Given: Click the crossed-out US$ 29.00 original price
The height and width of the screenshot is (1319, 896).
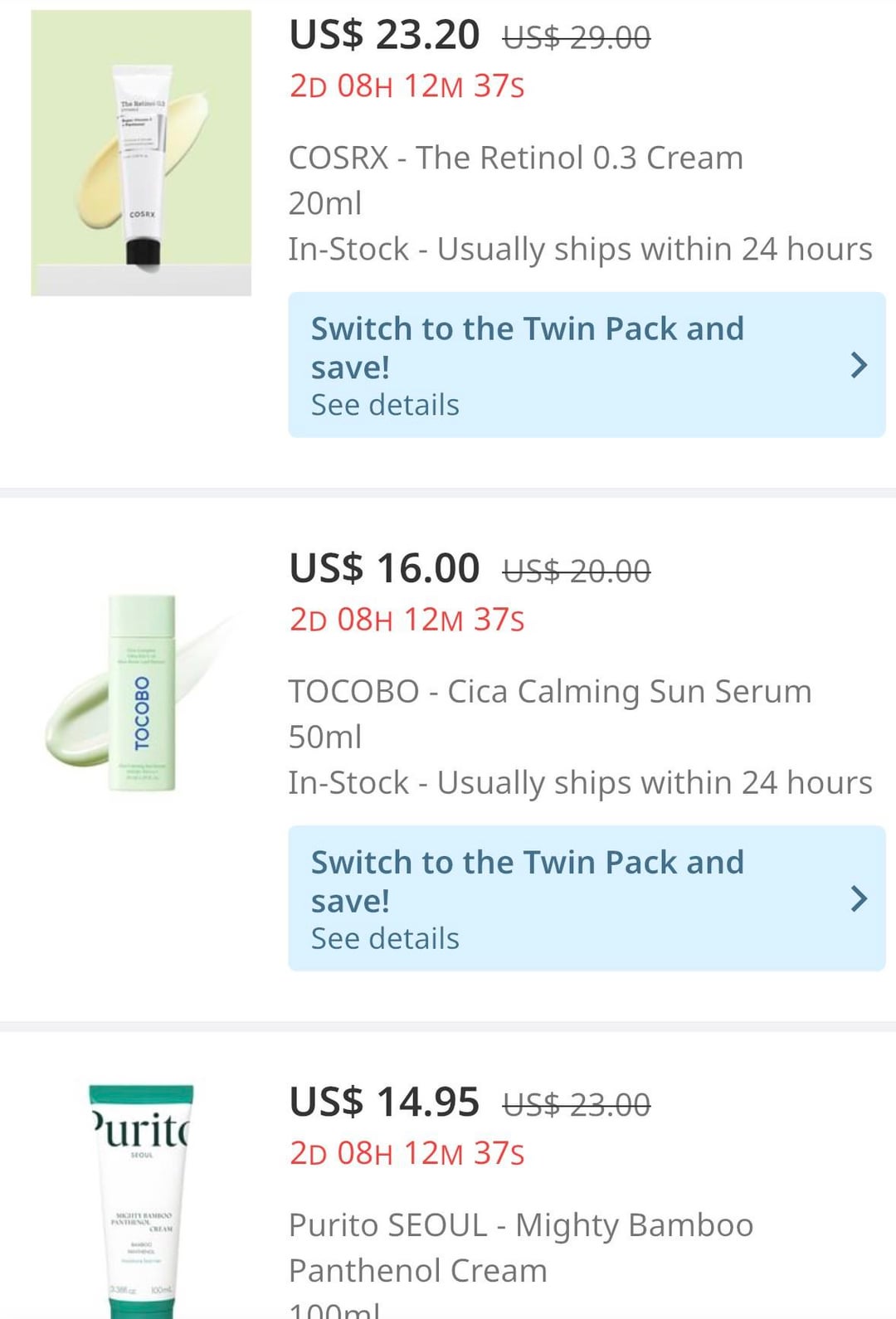Looking at the screenshot, I should tap(577, 37).
